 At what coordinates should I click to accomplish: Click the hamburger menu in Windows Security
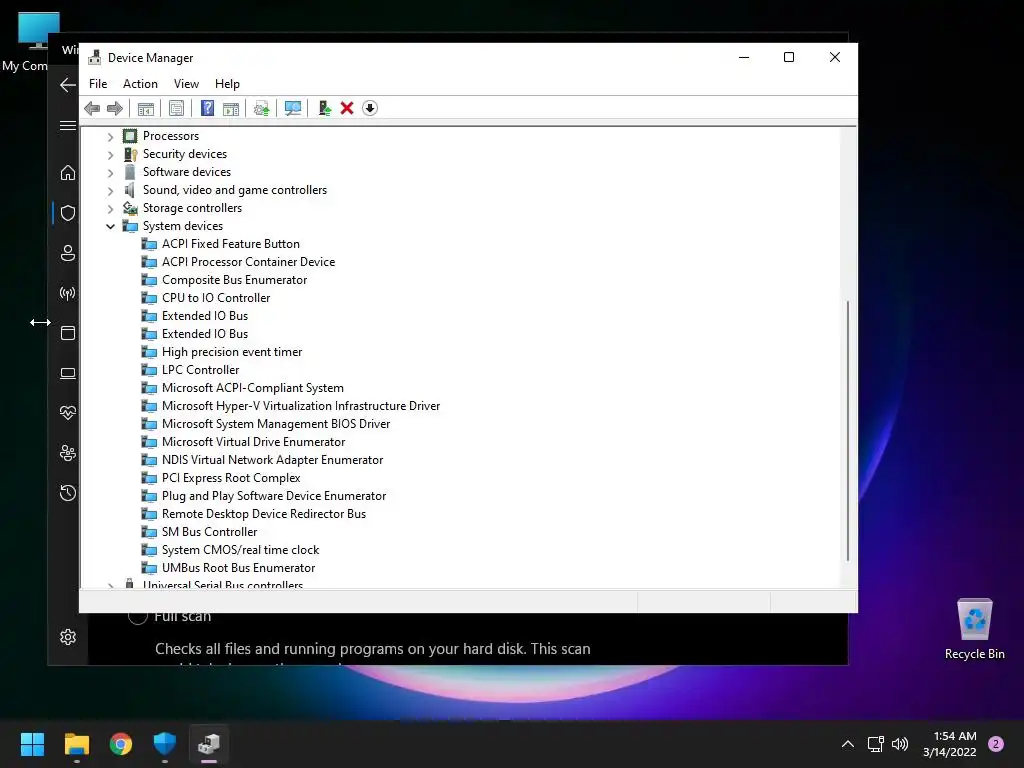(68, 125)
